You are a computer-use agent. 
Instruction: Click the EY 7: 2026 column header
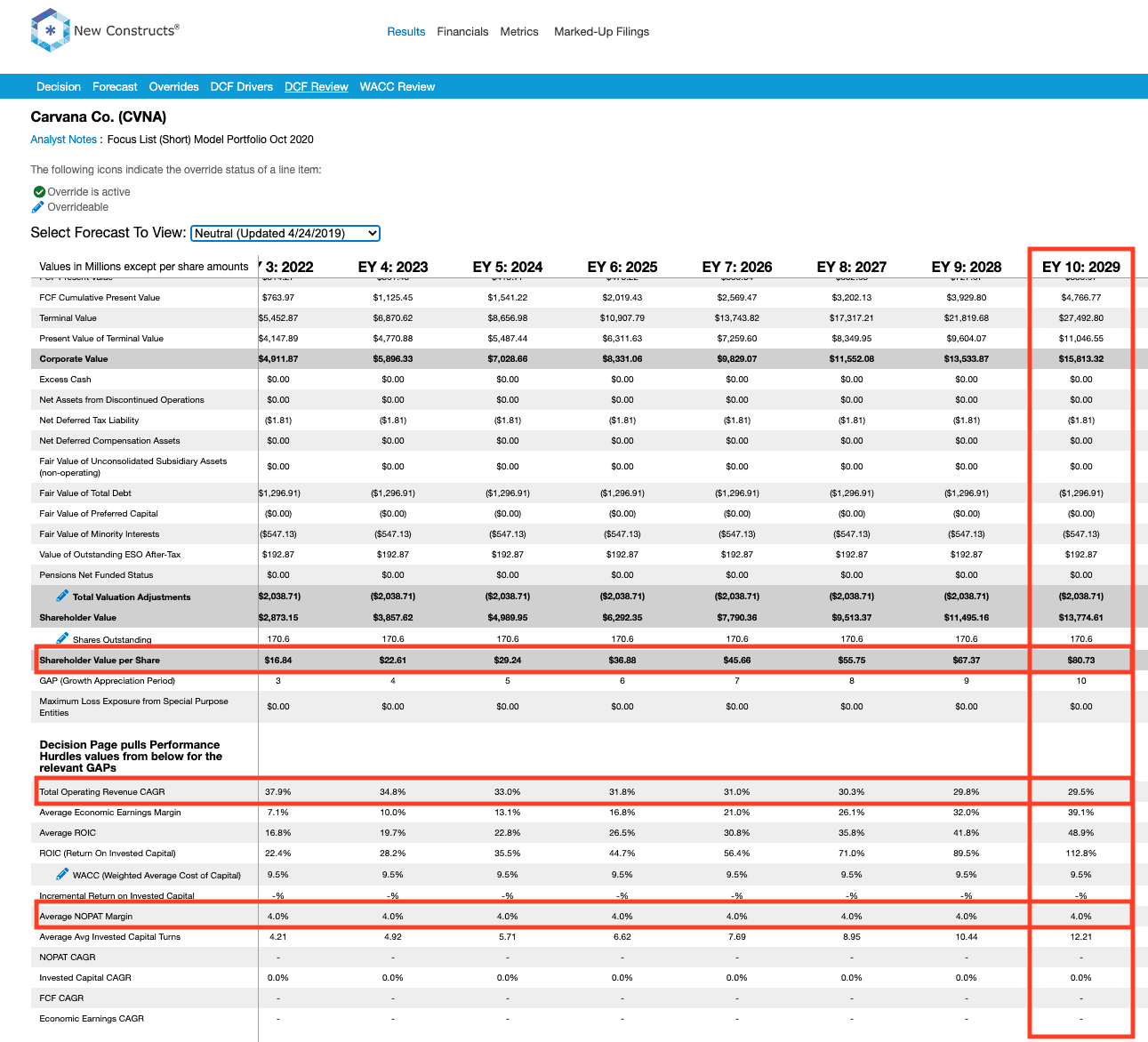pyautogui.click(x=737, y=267)
